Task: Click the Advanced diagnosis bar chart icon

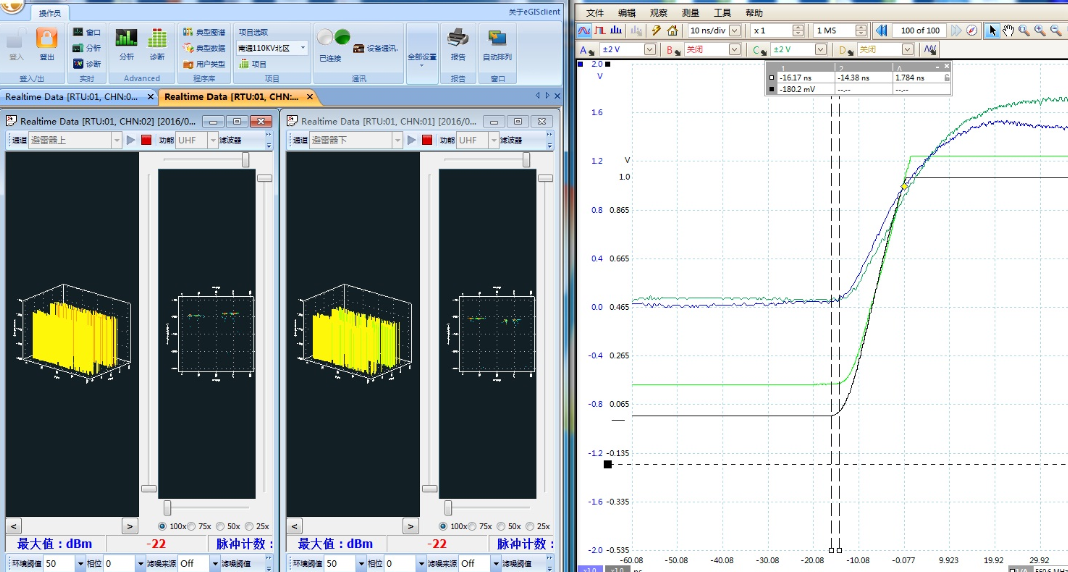Action: pos(157,39)
